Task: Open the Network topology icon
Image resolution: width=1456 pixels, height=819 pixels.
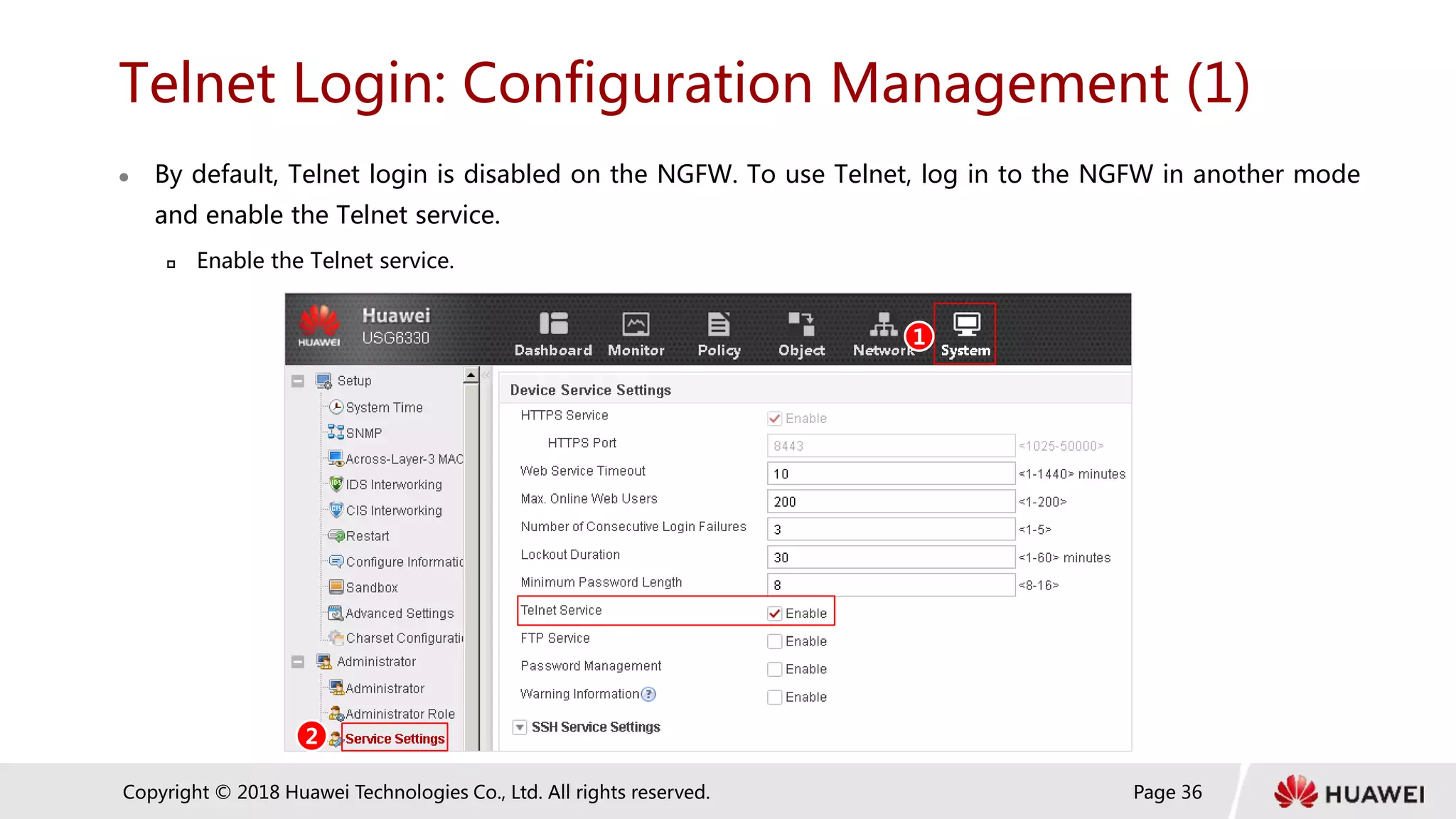Action: pos(883,324)
